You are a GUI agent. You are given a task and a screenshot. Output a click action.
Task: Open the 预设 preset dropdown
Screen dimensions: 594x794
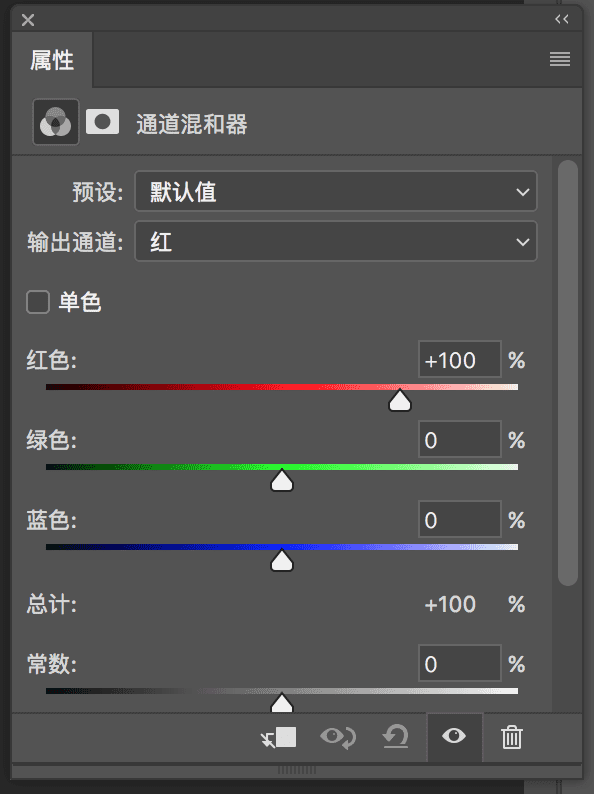coord(336,191)
